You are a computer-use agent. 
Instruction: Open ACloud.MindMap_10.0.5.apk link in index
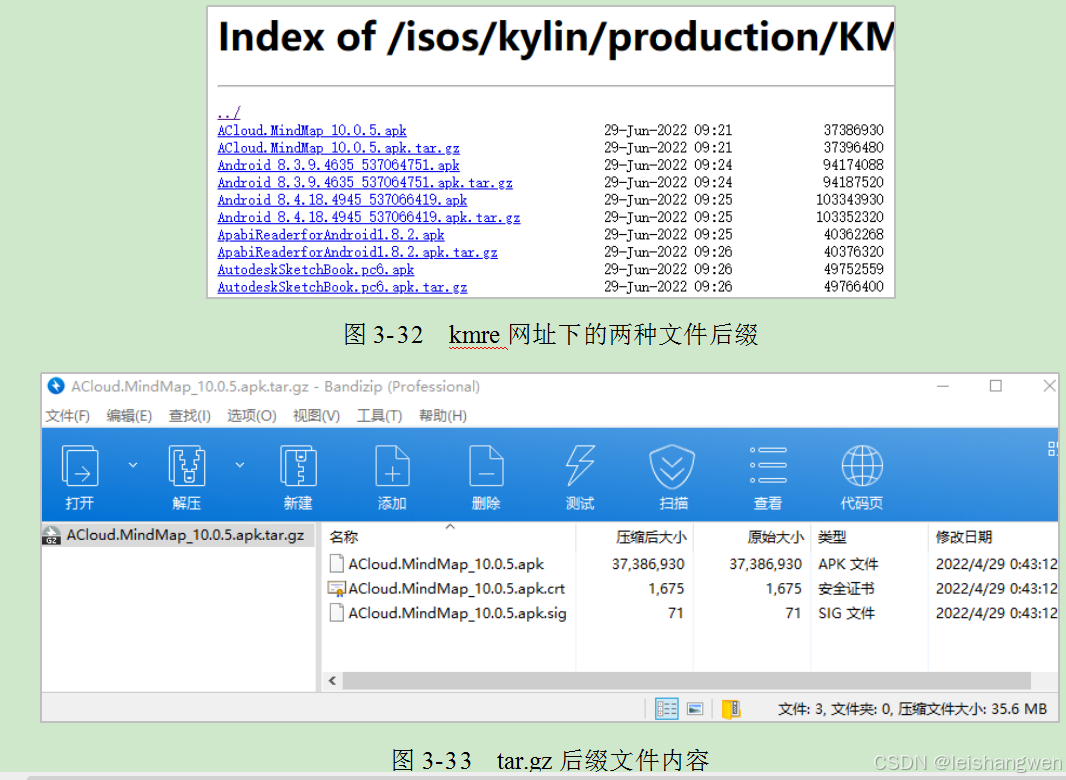tap(312, 130)
